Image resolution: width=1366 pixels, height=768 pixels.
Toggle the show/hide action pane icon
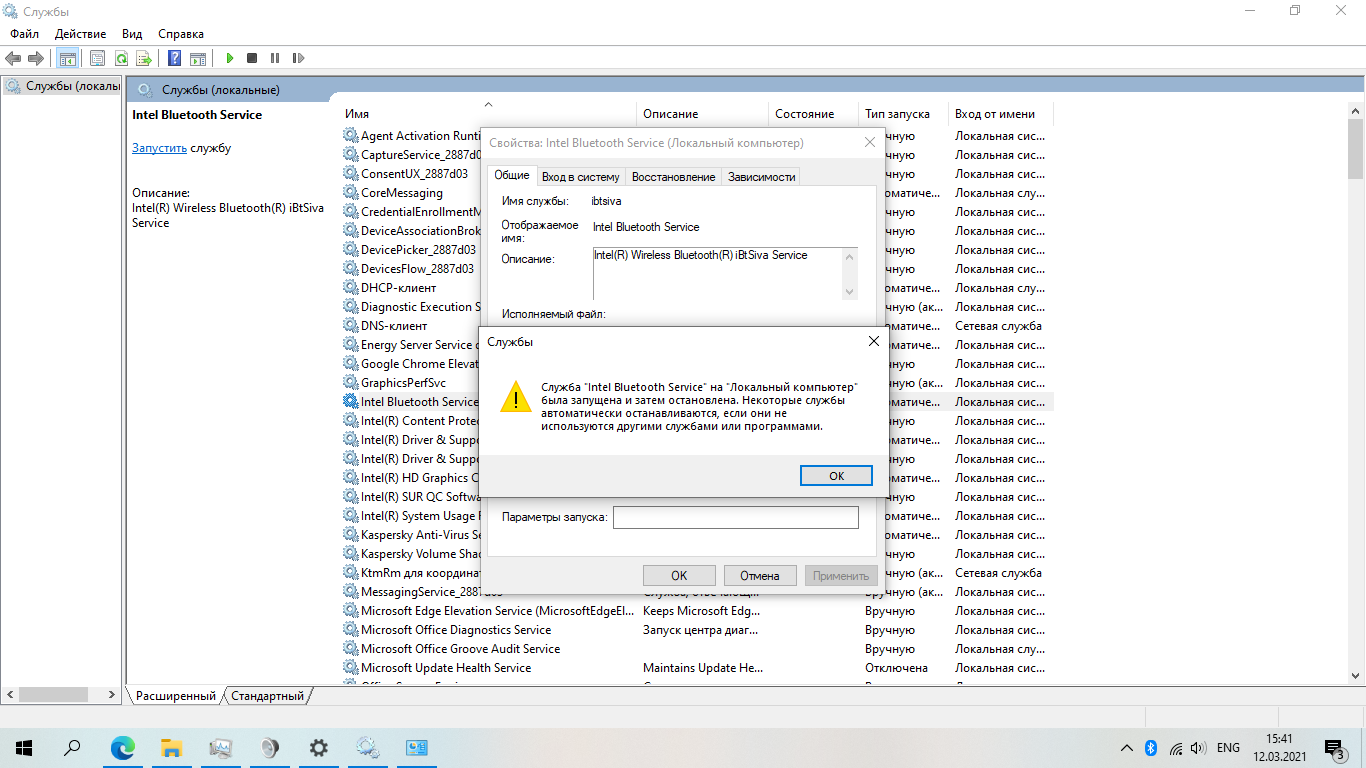[x=198, y=59]
